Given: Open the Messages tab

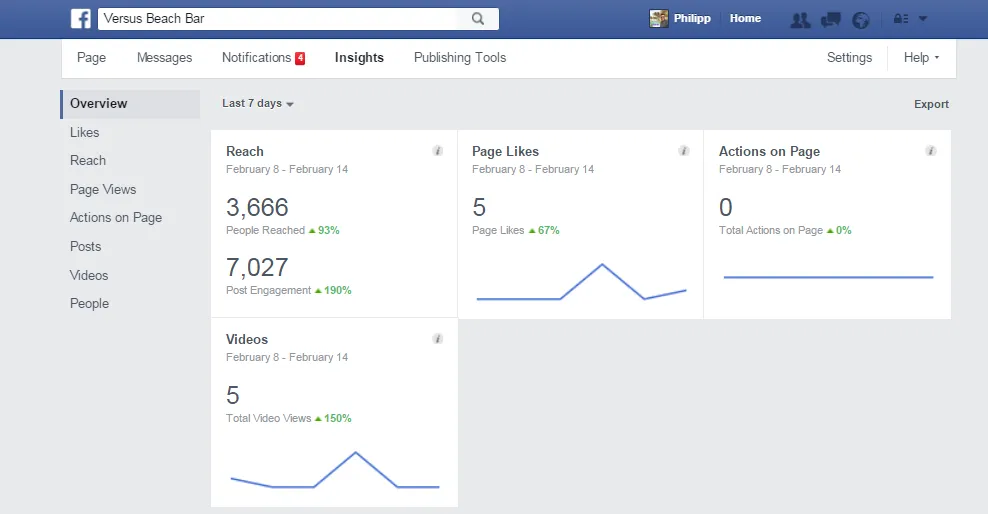Looking at the screenshot, I should [164, 57].
